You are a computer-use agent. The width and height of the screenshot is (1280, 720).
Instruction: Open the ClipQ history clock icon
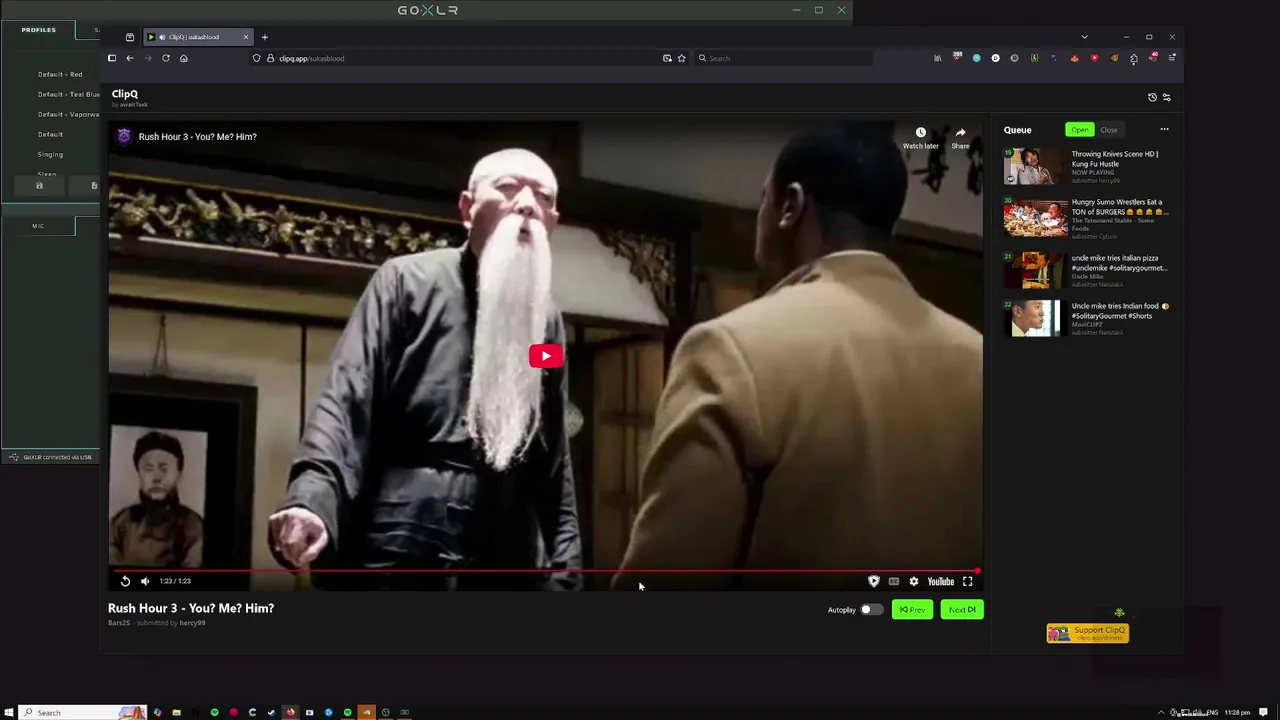pyautogui.click(x=1152, y=97)
